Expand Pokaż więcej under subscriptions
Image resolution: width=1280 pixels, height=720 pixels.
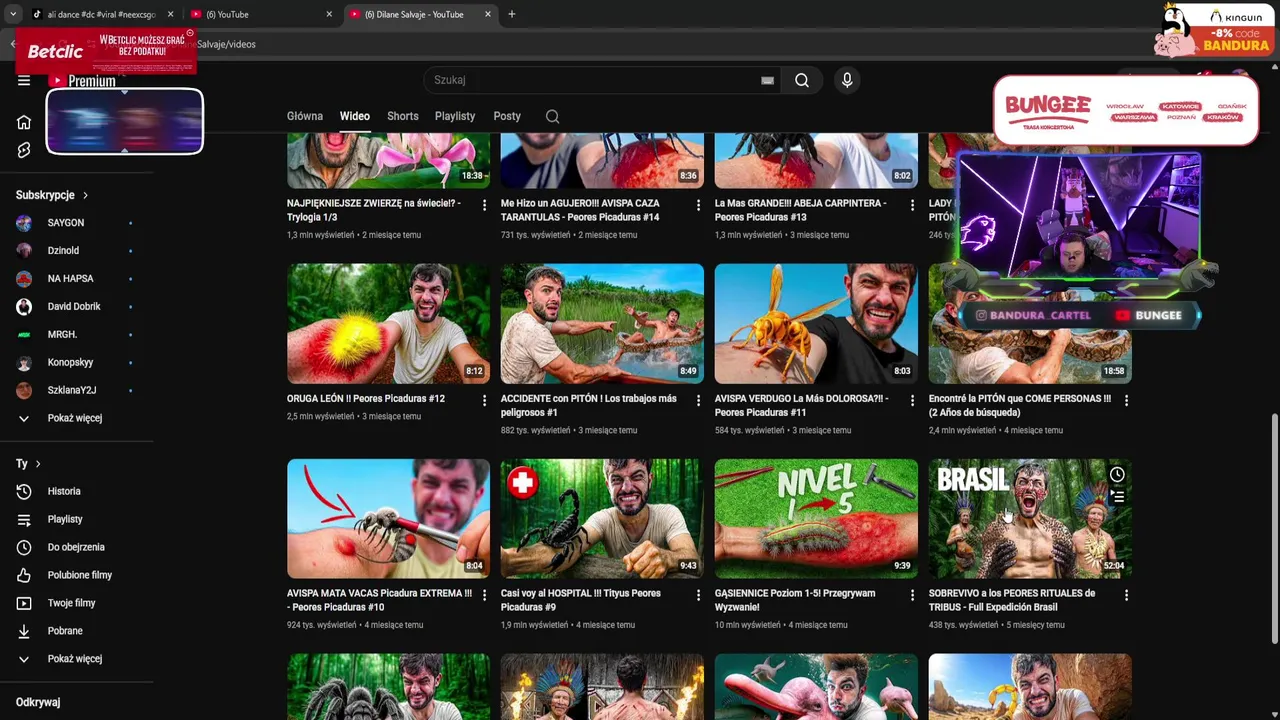77,418
